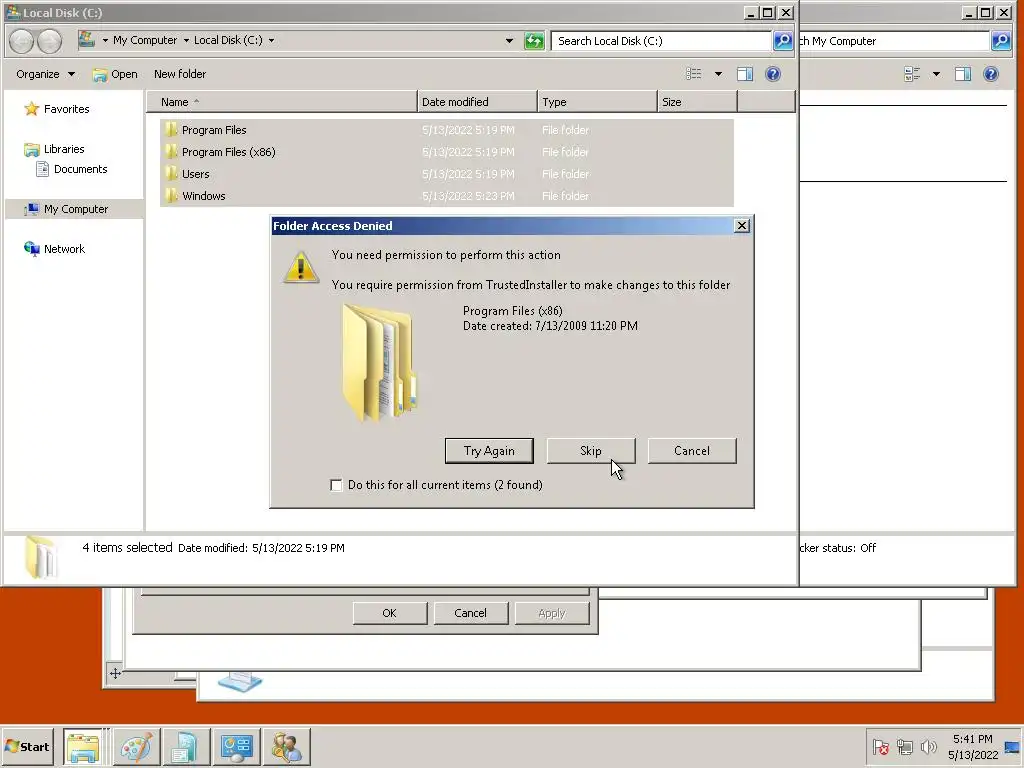Click computer icon in address bar

point(86,40)
